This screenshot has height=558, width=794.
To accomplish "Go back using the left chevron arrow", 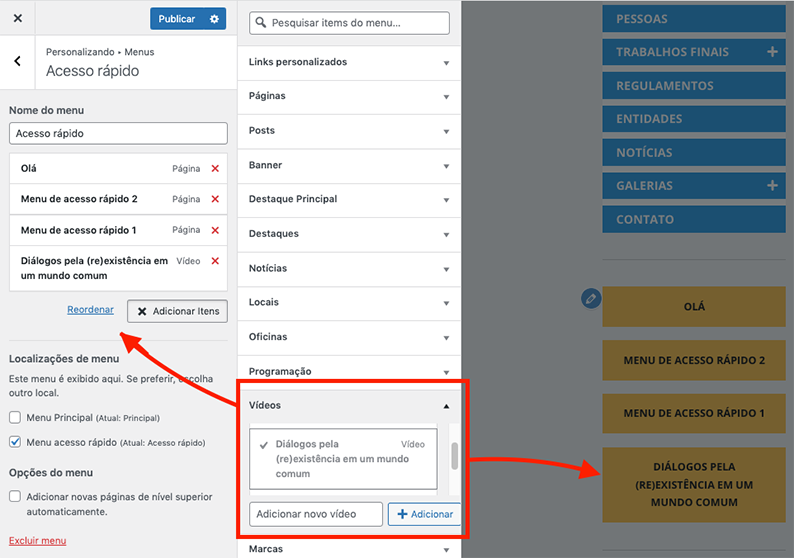I will coord(18,62).
